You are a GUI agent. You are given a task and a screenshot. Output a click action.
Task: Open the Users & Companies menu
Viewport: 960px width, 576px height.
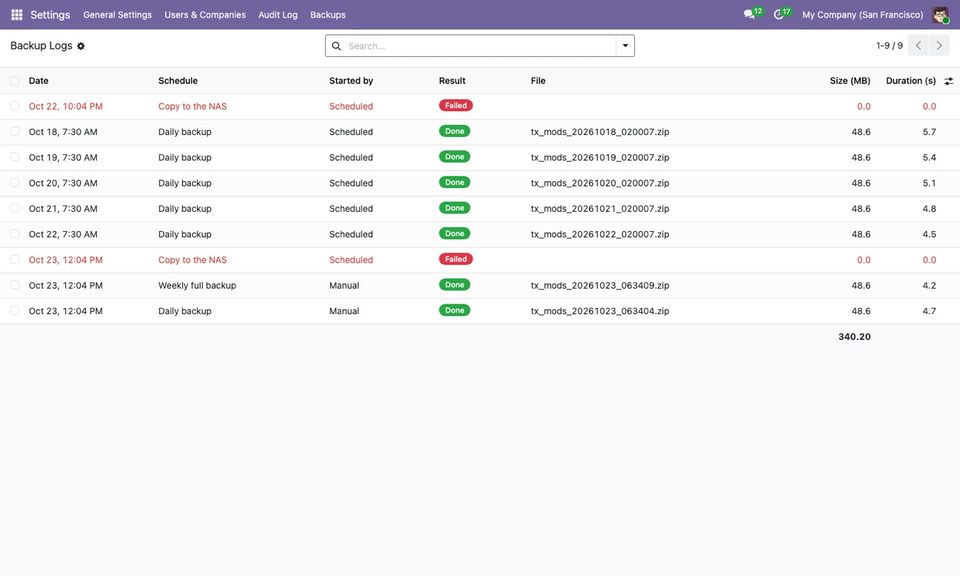(205, 15)
